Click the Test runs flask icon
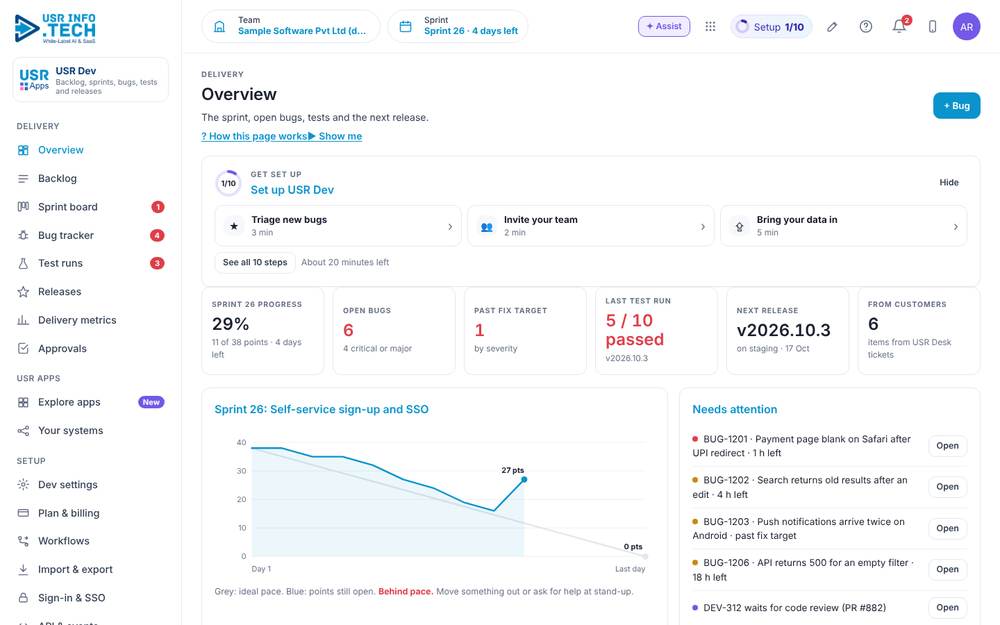Image resolution: width=1000 pixels, height=625 pixels. tap(23, 263)
